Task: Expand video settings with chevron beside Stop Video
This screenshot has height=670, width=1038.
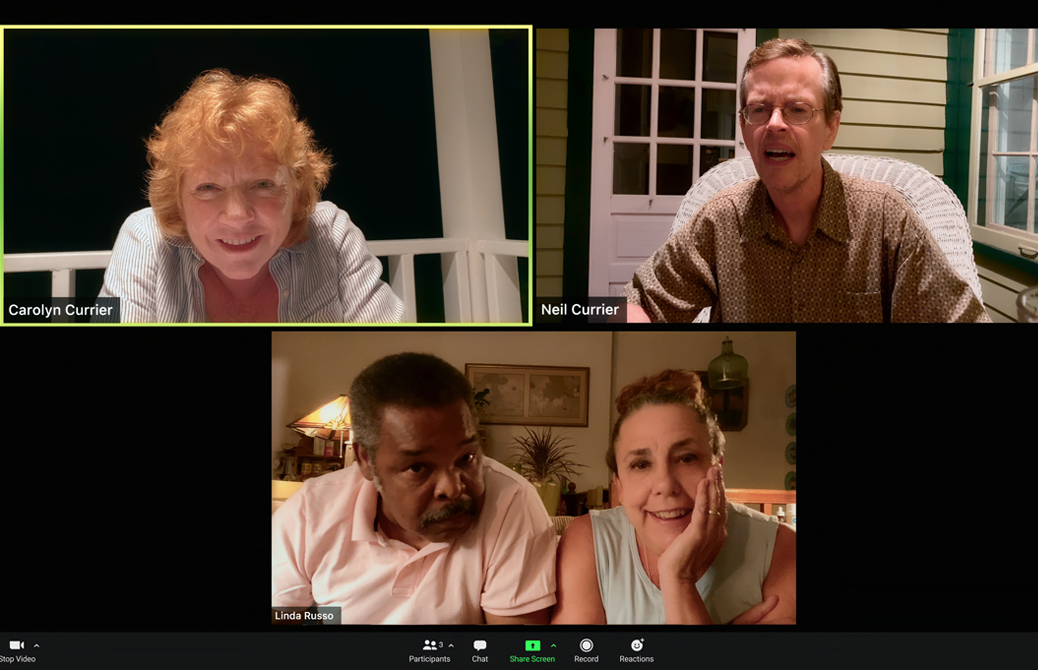Action: (36, 646)
